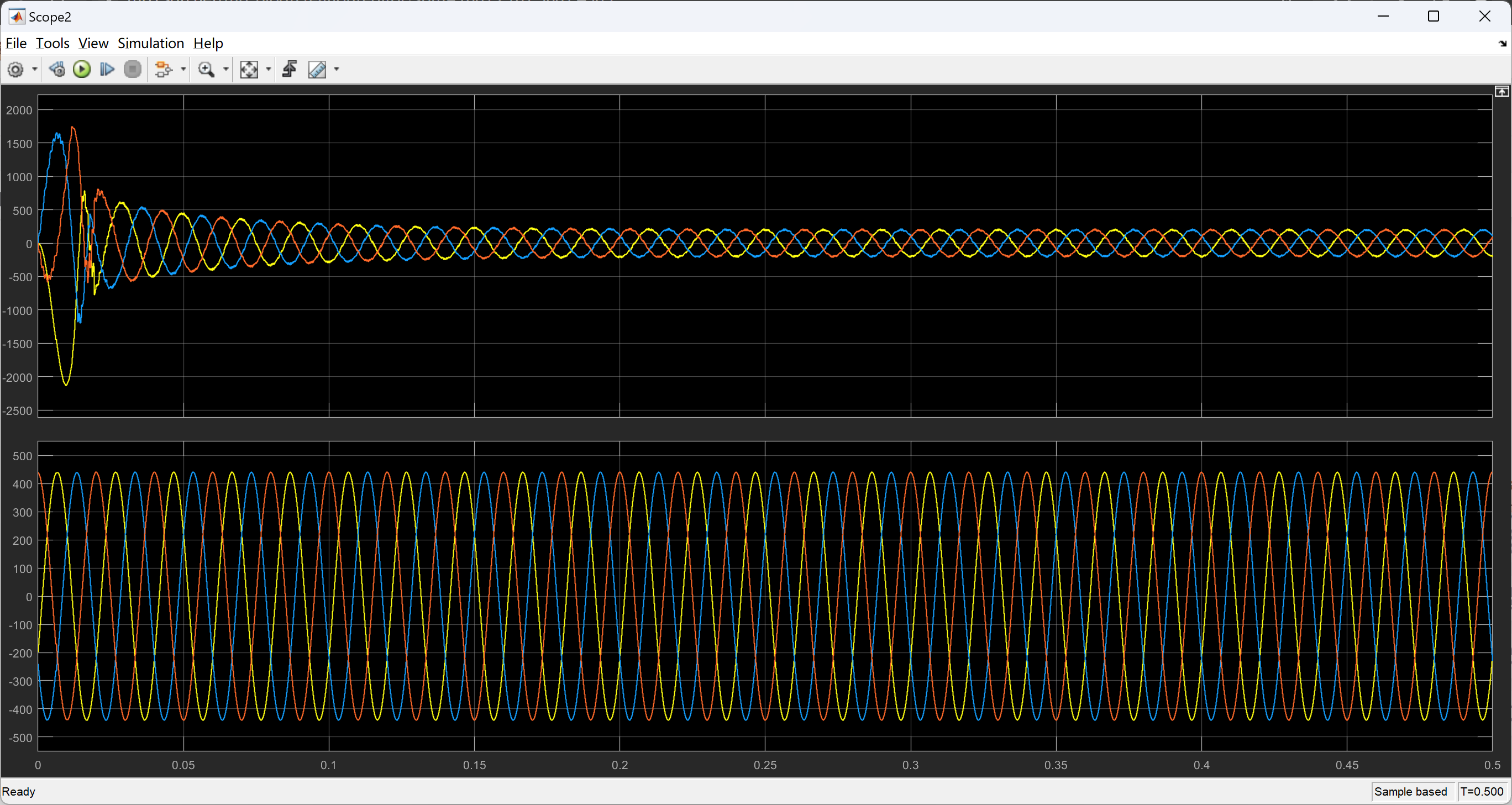Open the Tools menu
Viewport: 1512px width, 805px height.
coord(53,44)
